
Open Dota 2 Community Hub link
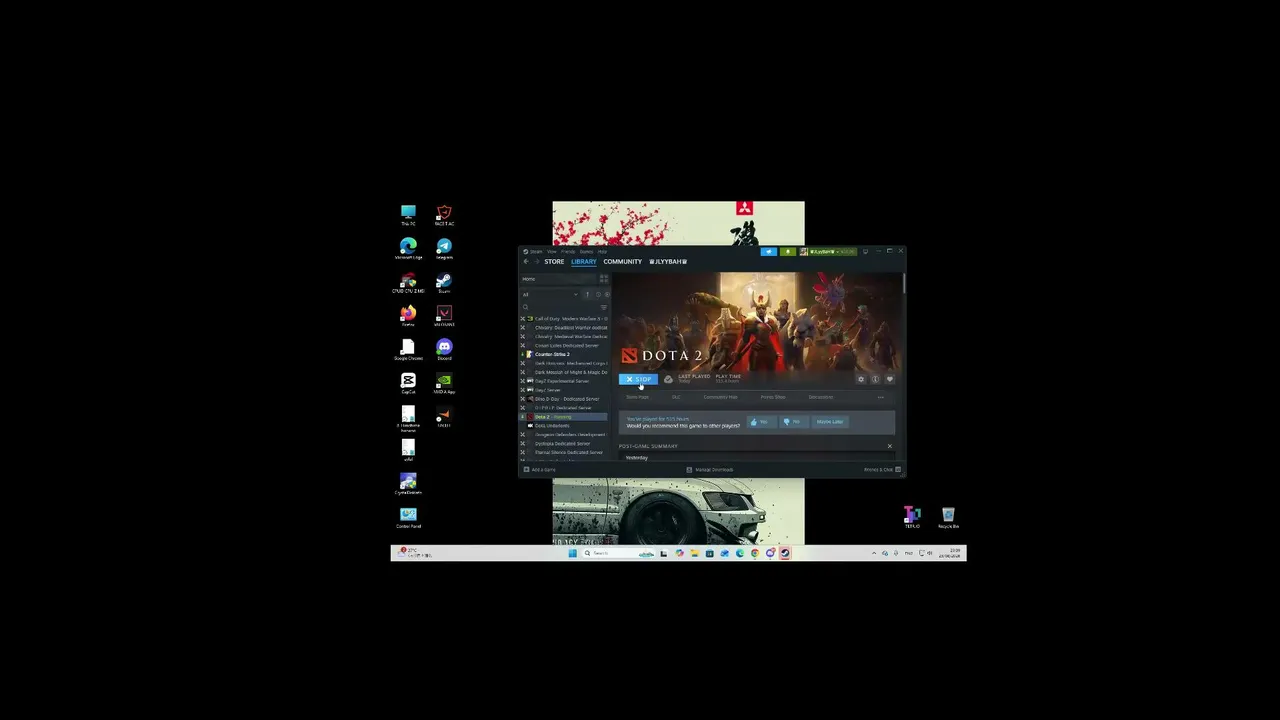coord(720,397)
